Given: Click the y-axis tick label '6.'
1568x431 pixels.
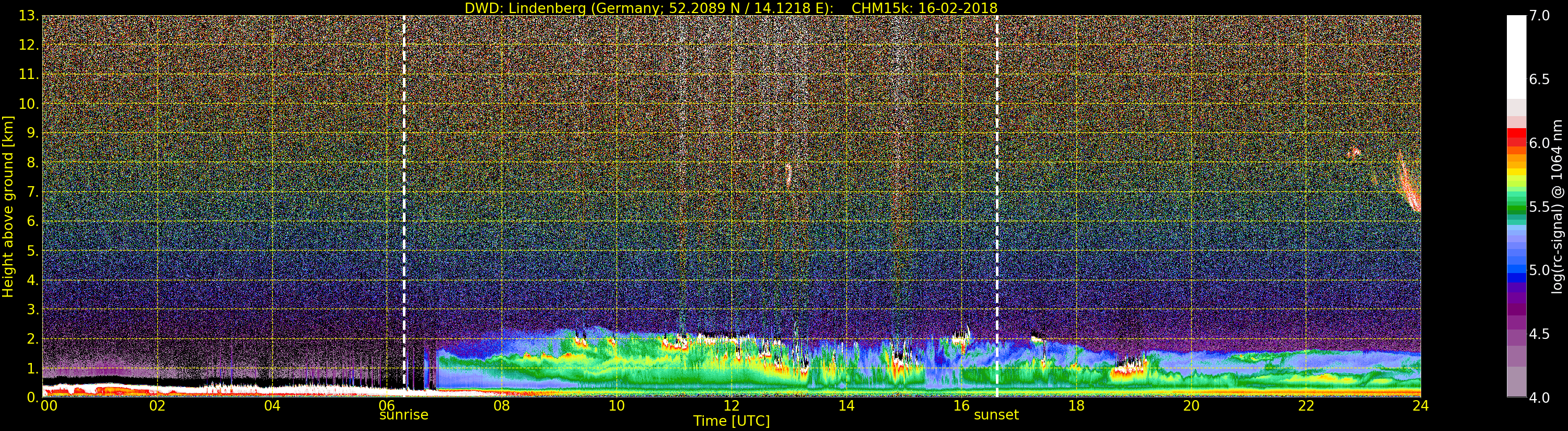Looking at the screenshot, I should point(32,221).
